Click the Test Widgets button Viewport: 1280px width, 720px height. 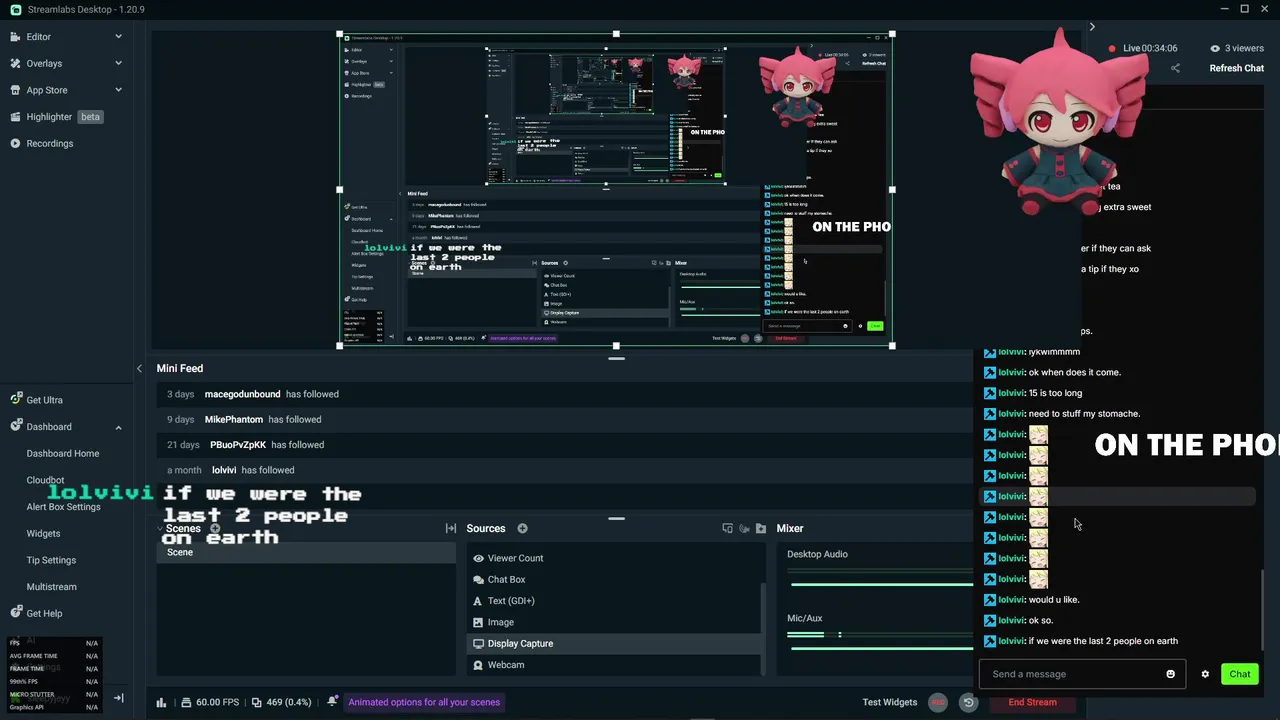coord(890,702)
